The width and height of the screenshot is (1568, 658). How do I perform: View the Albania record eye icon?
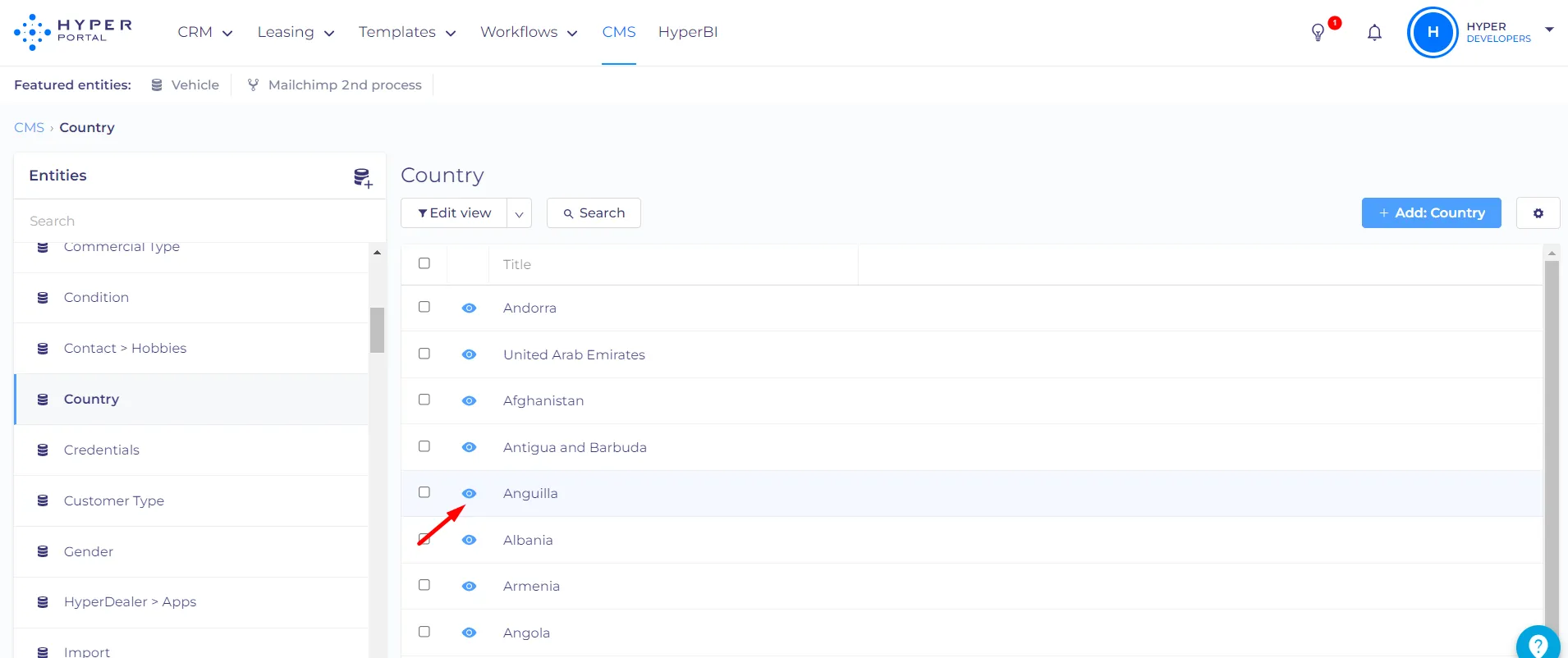click(469, 540)
